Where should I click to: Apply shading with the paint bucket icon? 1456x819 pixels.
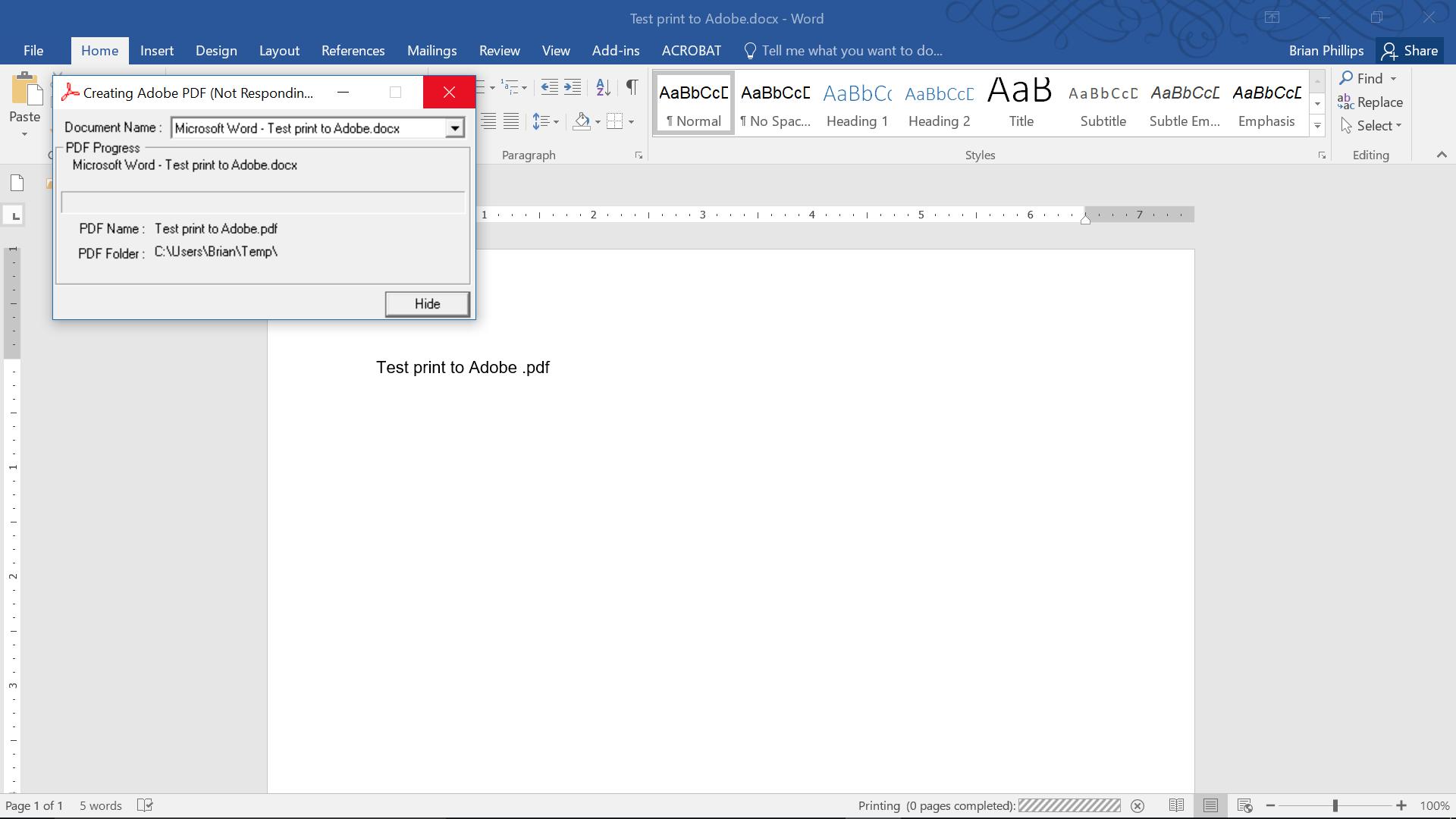click(x=582, y=121)
